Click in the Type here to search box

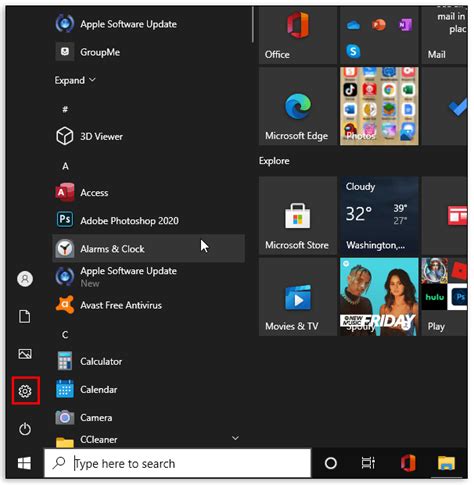[x=177, y=463]
